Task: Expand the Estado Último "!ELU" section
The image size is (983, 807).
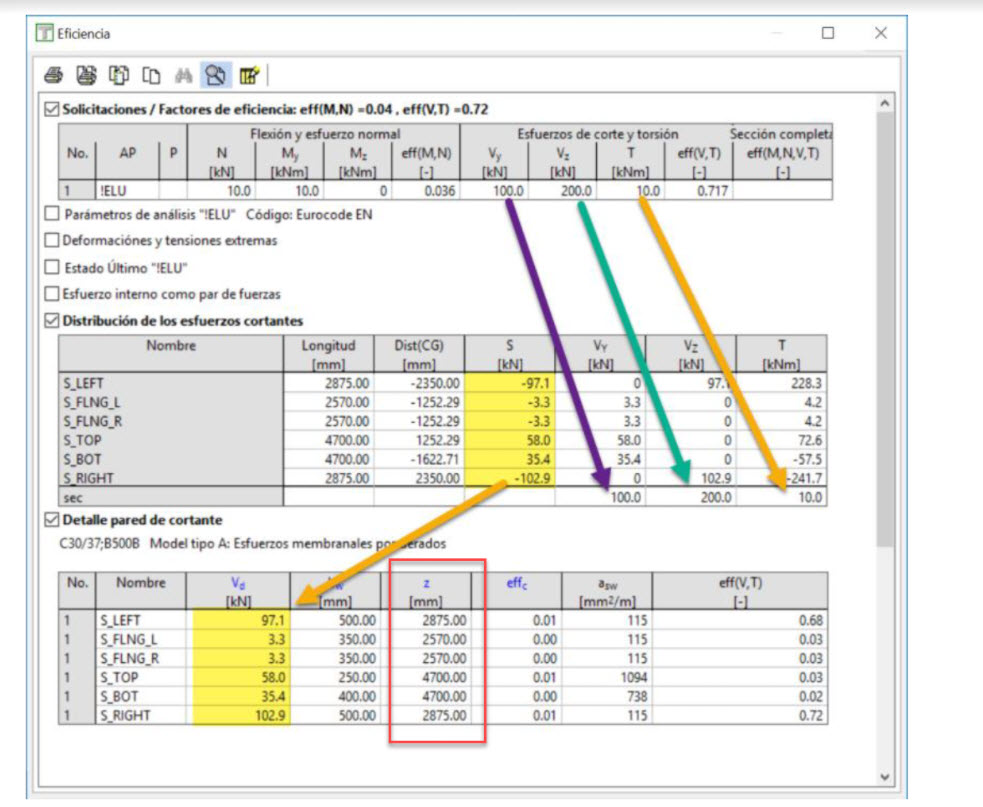Action: (x=52, y=267)
